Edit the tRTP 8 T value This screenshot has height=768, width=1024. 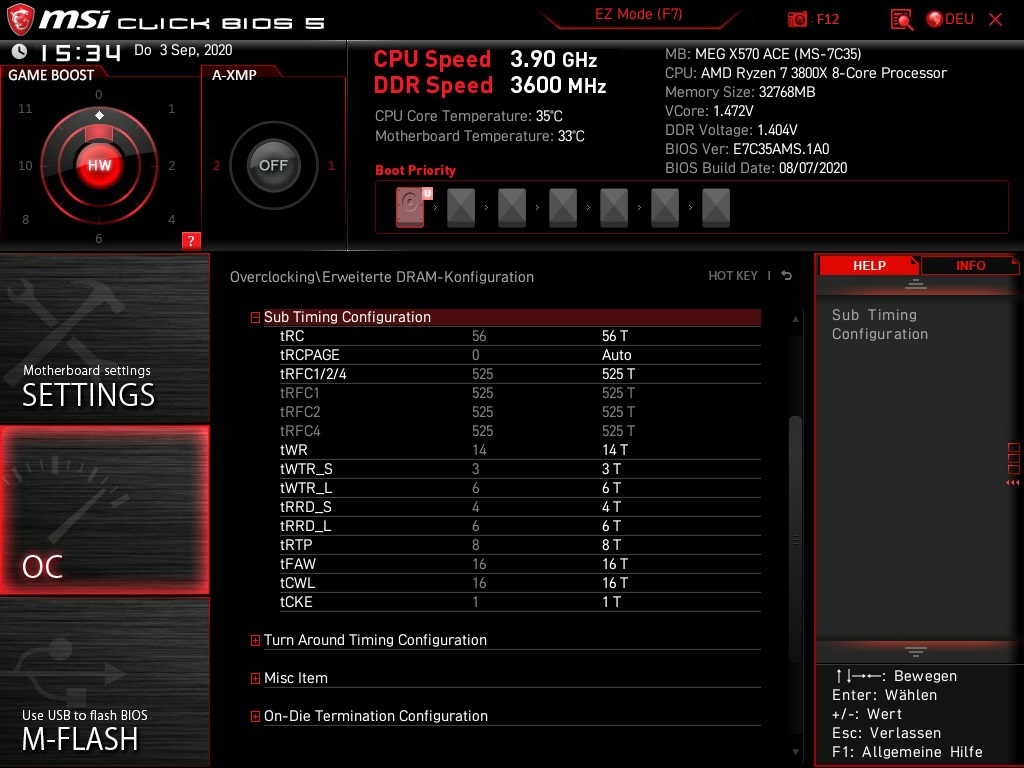point(611,545)
